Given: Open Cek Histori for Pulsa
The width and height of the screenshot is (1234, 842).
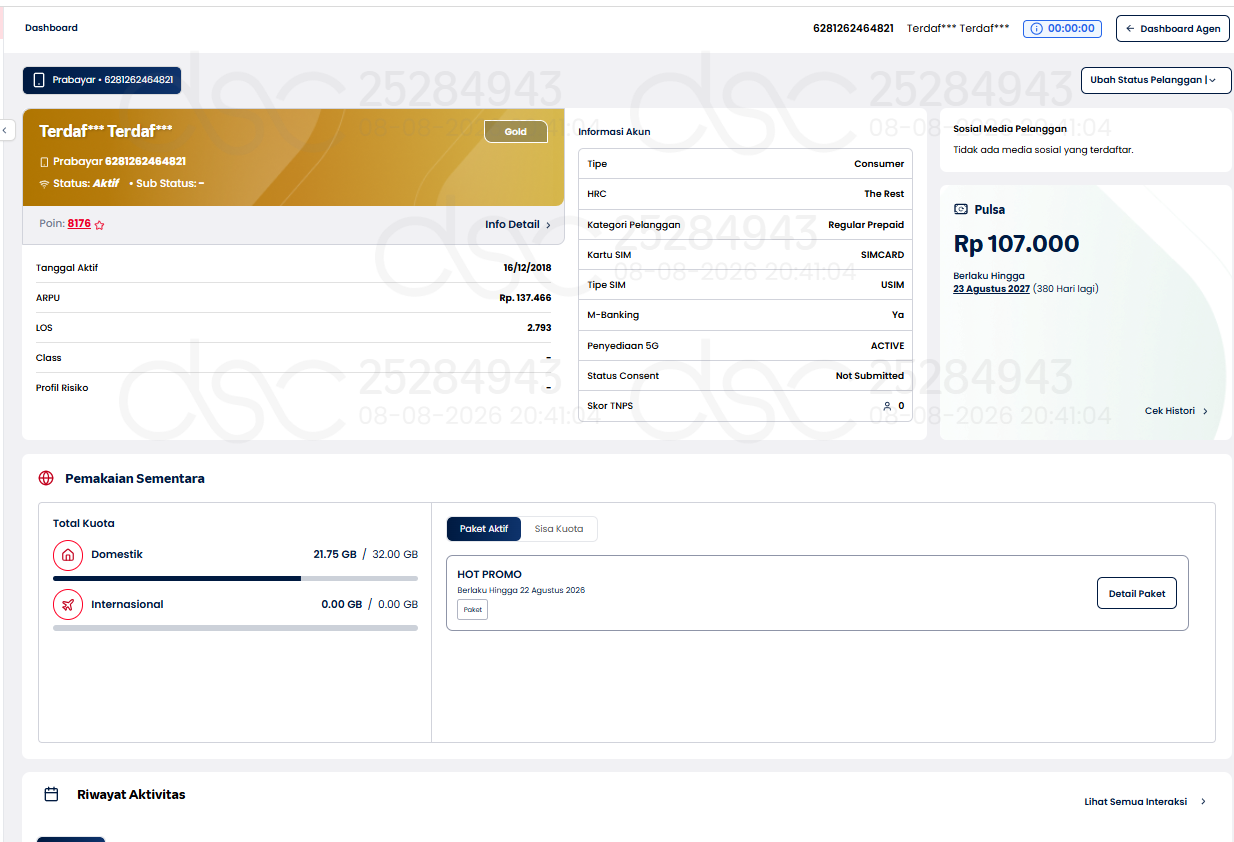Looking at the screenshot, I should pyautogui.click(x=1176, y=411).
